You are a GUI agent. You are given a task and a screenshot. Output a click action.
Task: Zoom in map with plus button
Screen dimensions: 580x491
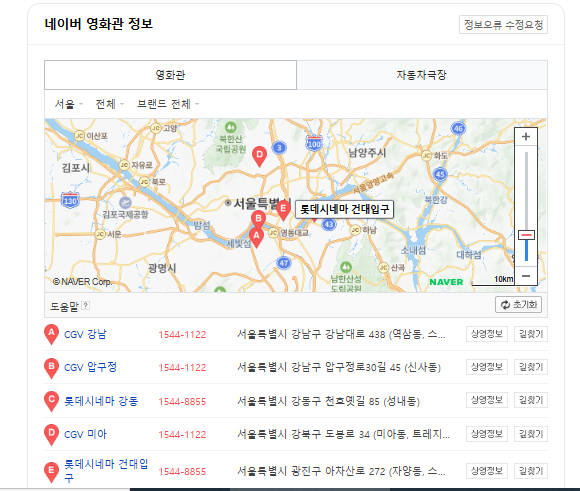tap(526, 137)
